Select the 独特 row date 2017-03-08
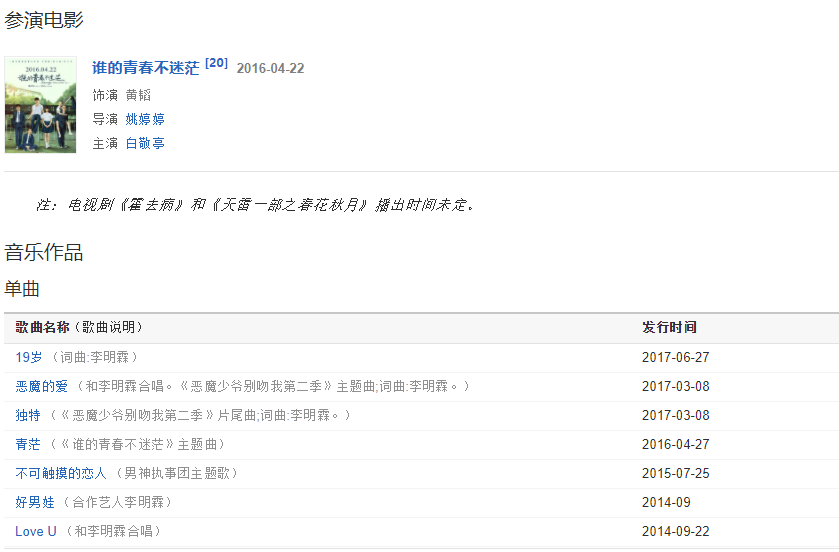This screenshot has width=839, height=552. (676, 415)
